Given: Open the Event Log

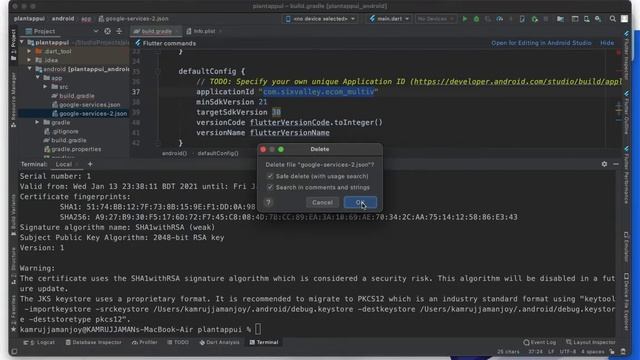Looking at the screenshot, I should point(540,342).
